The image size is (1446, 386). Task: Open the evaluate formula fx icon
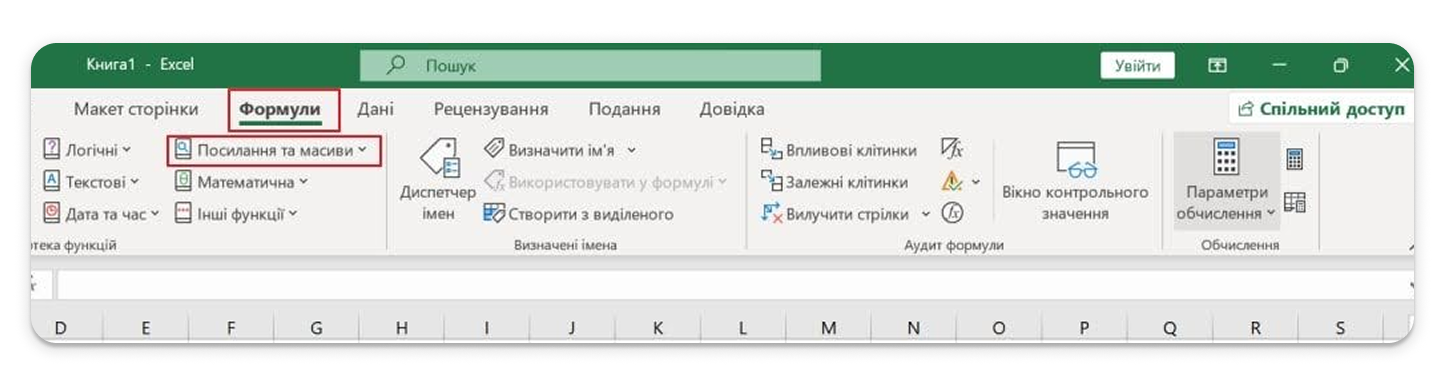tap(953, 213)
